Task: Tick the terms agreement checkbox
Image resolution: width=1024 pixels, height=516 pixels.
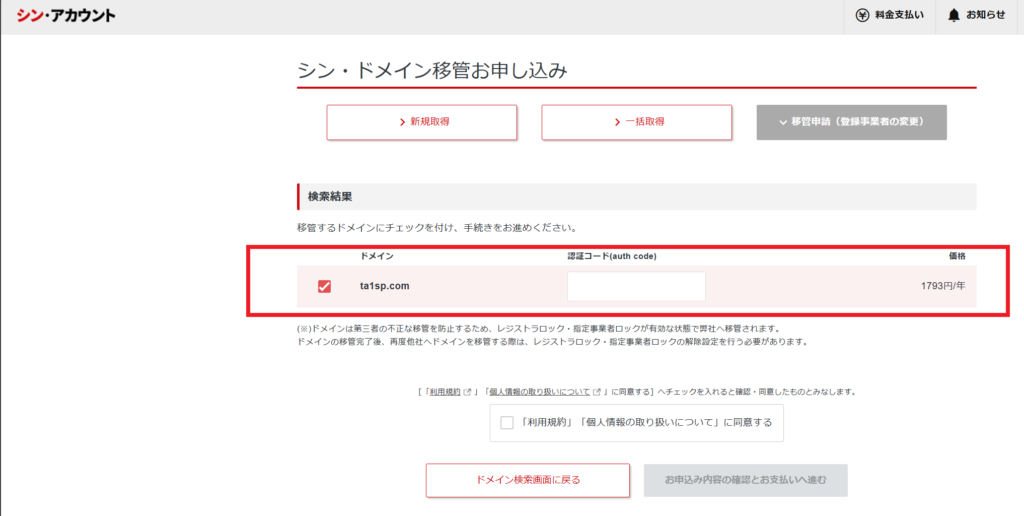Action: [507, 423]
